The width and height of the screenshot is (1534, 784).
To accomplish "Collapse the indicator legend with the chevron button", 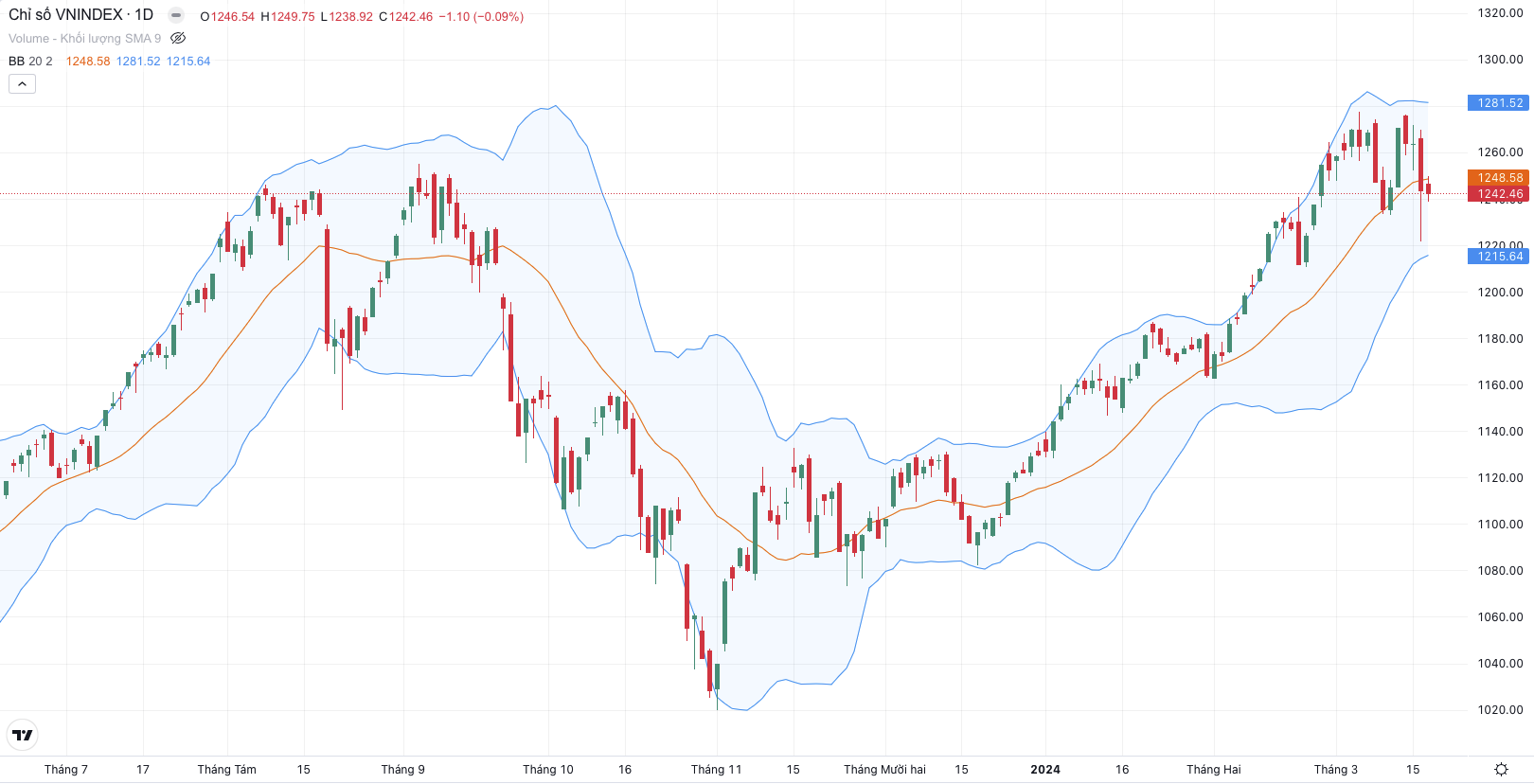I will click(x=22, y=84).
